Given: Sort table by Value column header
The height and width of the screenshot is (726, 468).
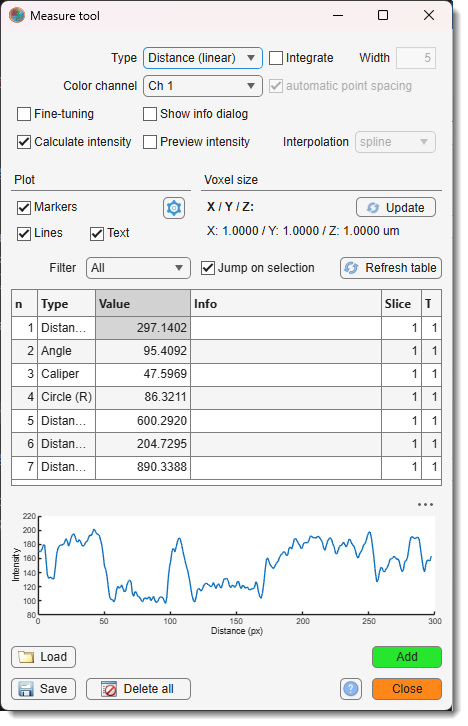Looking at the screenshot, I should point(143,304).
